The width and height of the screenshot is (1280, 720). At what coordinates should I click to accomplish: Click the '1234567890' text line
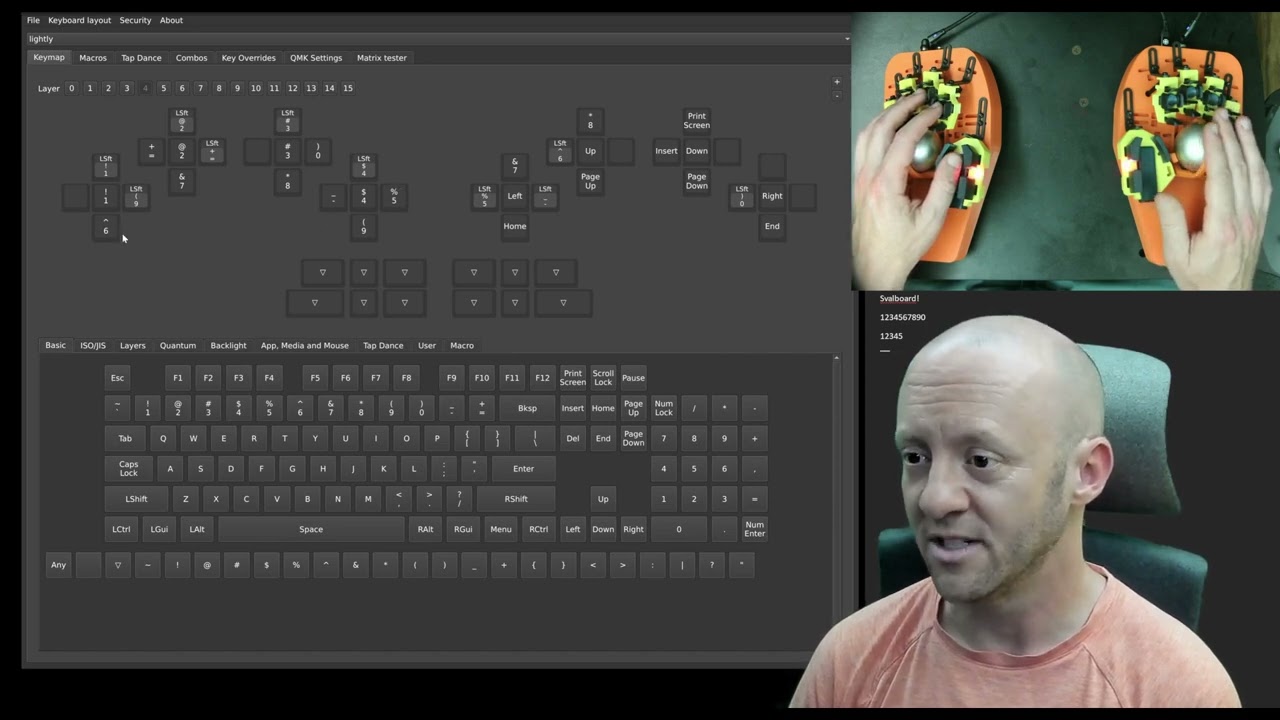(902, 318)
